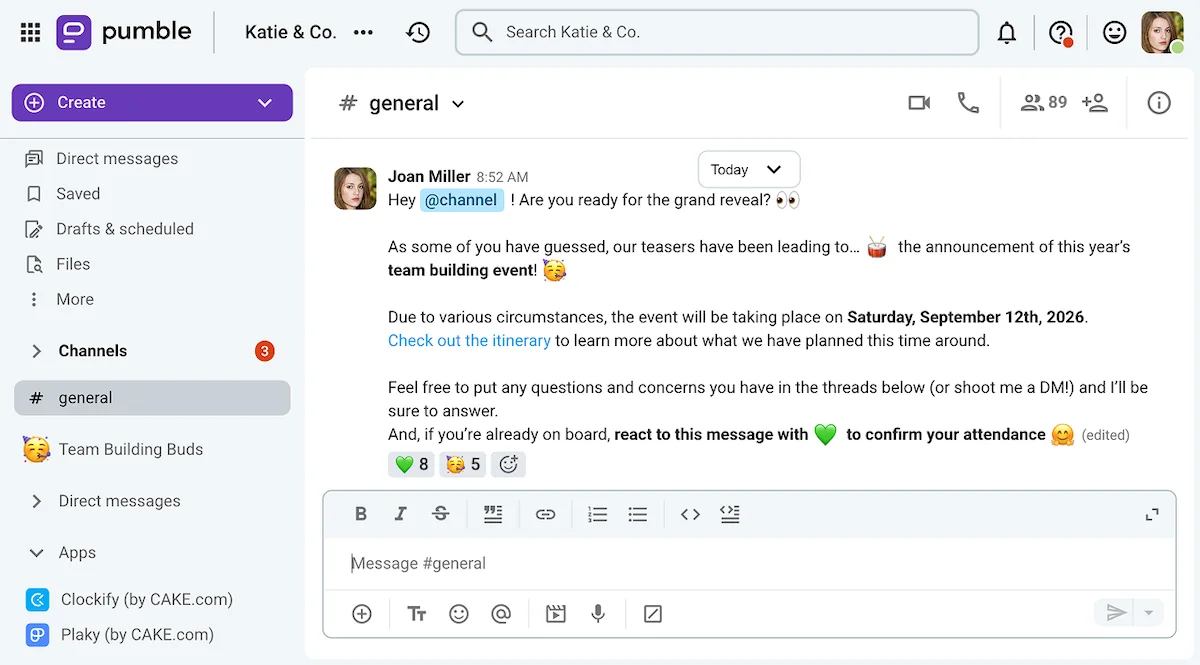Toggle inline code formatting
This screenshot has height=665, width=1200.
click(690, 514)
